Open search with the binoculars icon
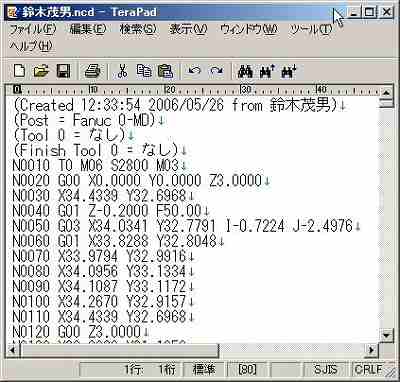This screenshot has height=382, width=400. [245, 71]
